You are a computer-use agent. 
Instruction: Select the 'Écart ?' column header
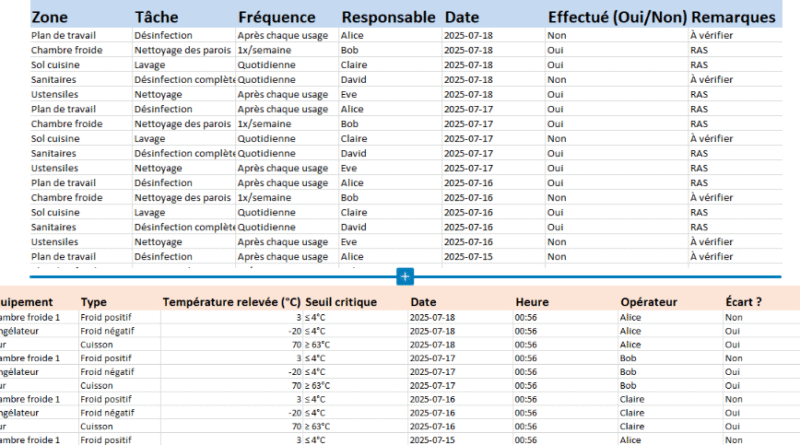[x=743, y=302]
